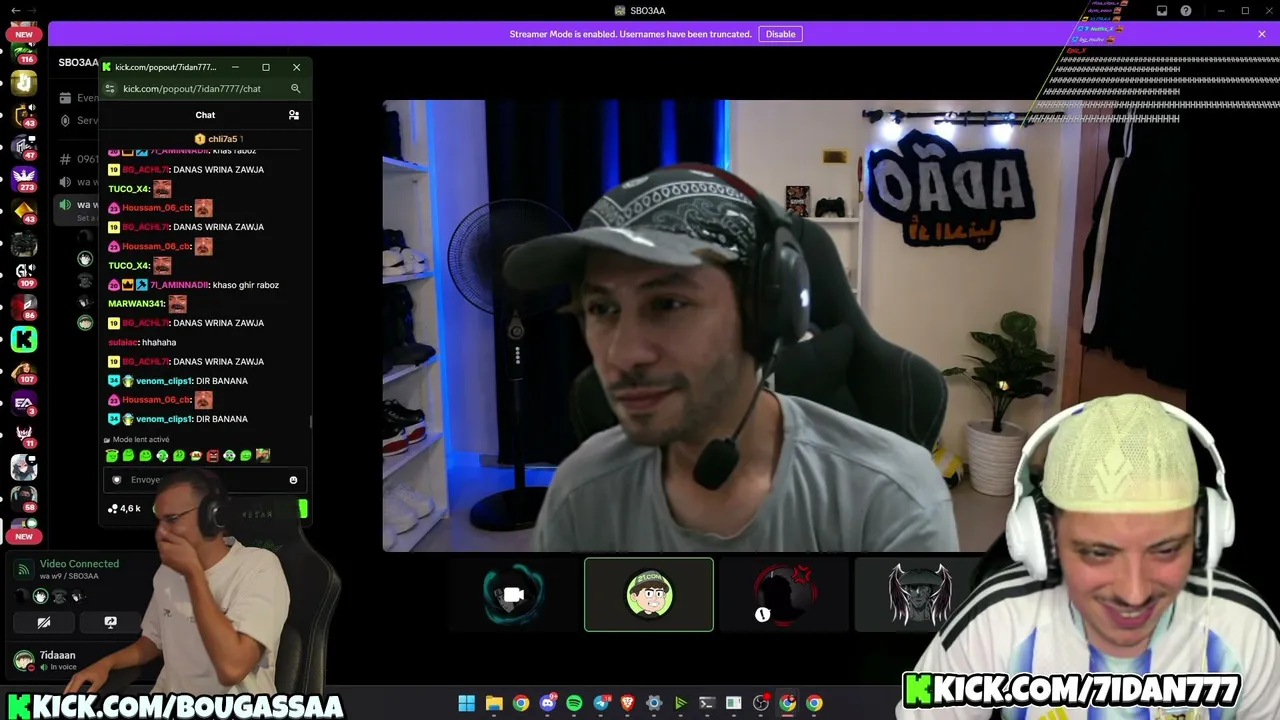Open Discord help icon in title bar
1280x720 pixels.
pyautogui.click(x=1186, y=11)
